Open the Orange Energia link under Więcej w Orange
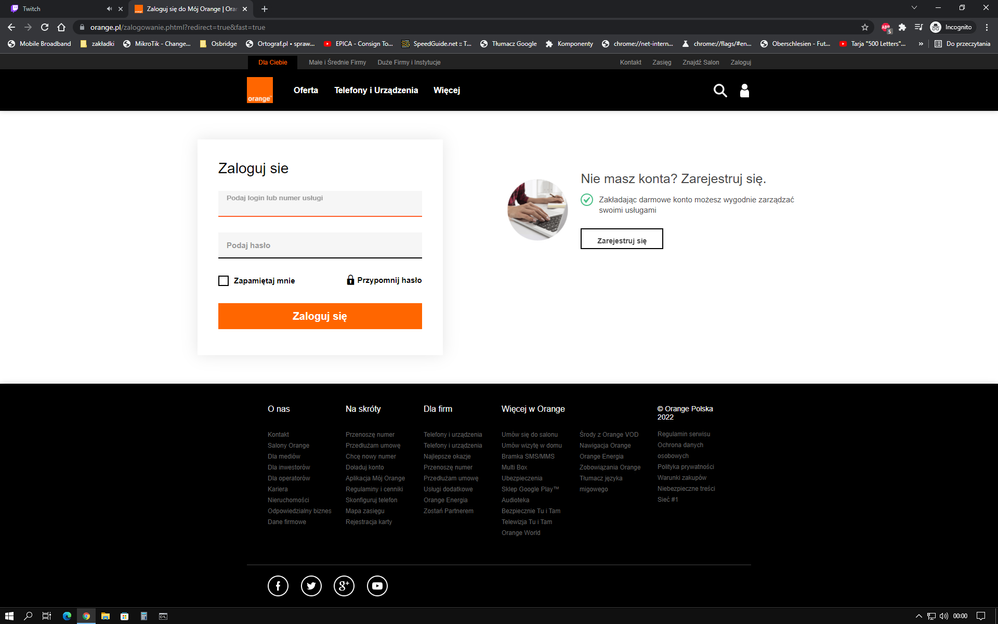Image resolution: width=998 pixels, height=624 pixels. [x=601, y=457]
